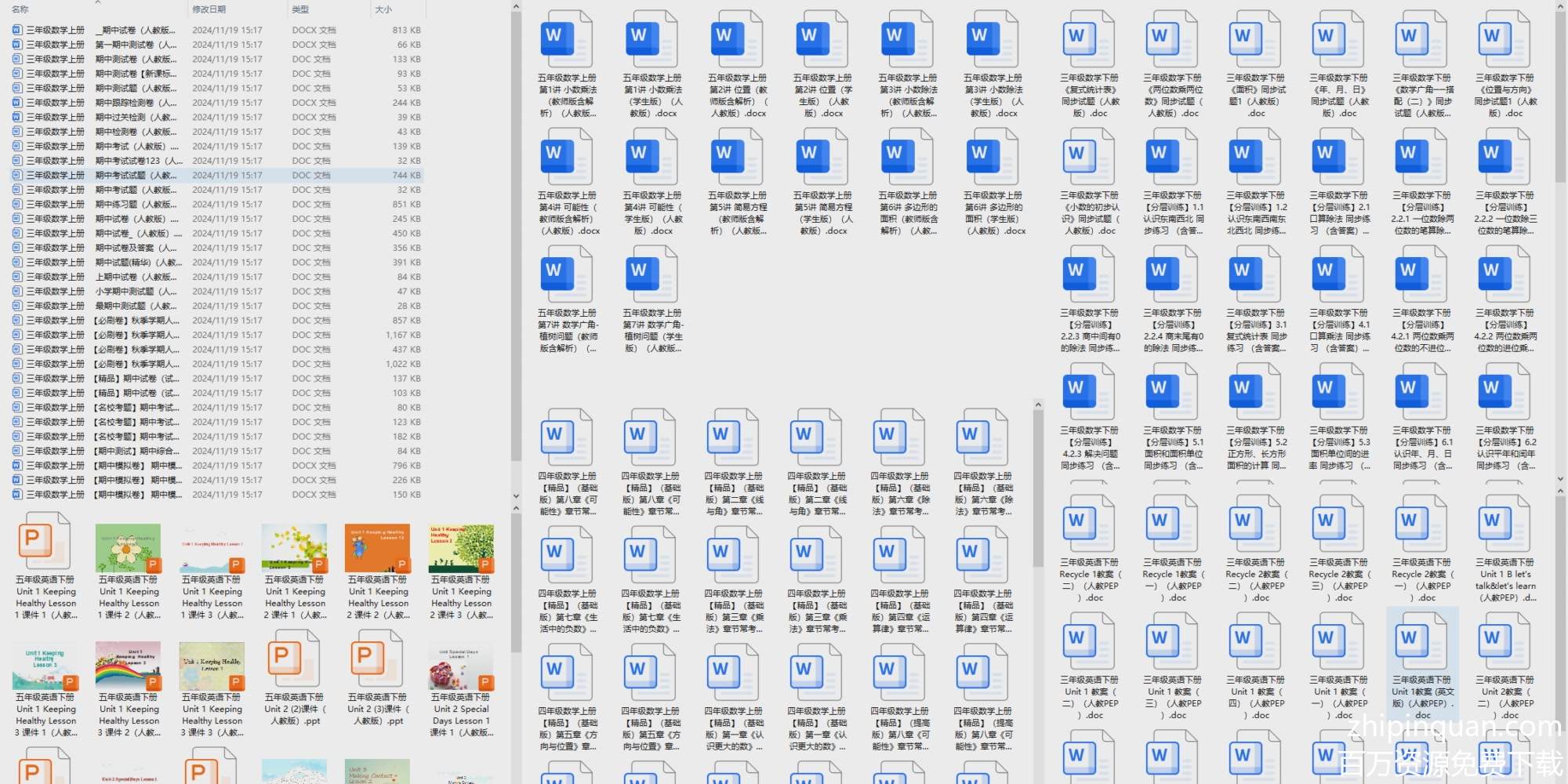Sort file list by 修改日期 column
1568x784 pixels.
(209, 9)
